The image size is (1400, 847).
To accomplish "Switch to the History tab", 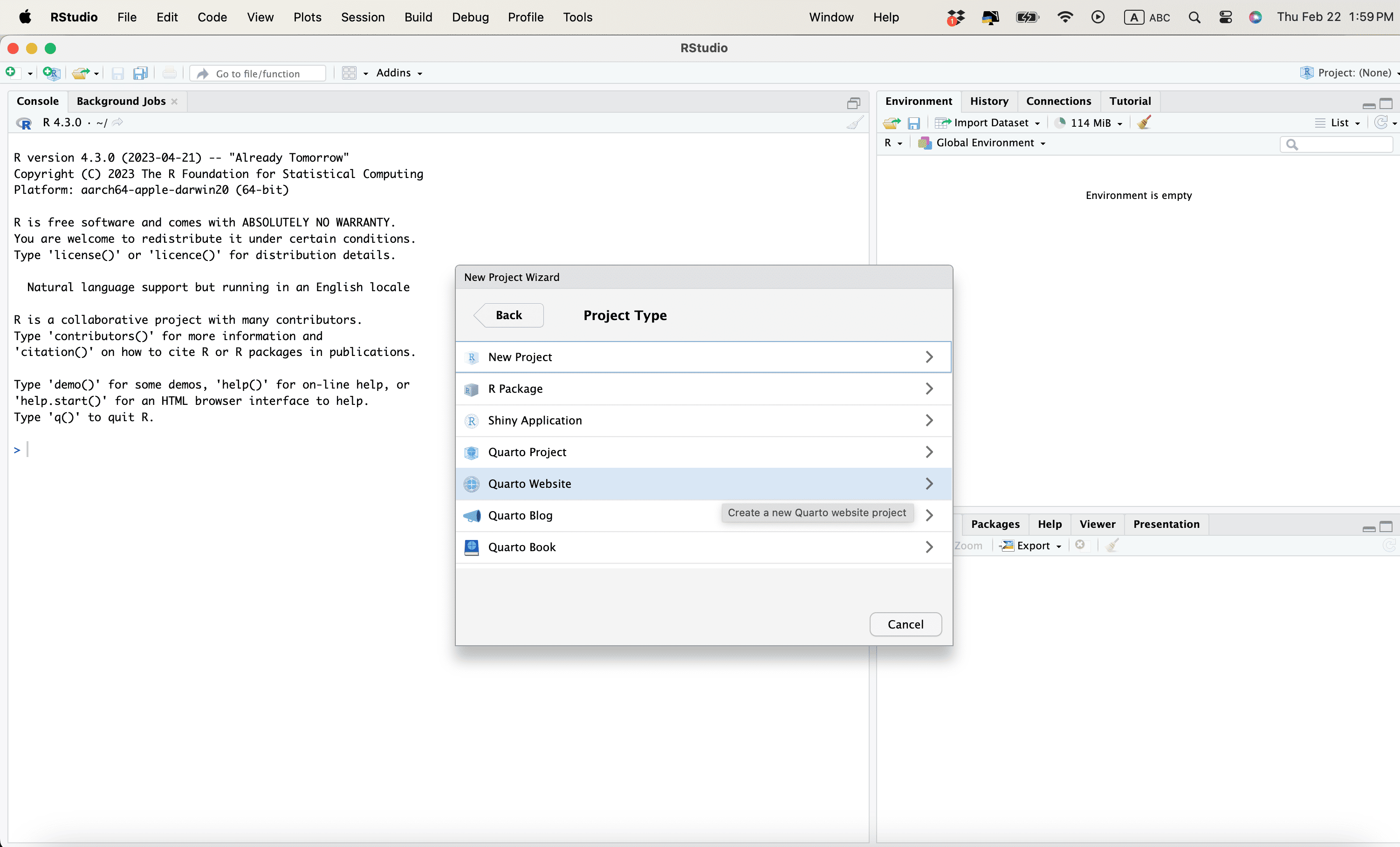I will pos(988,101).
